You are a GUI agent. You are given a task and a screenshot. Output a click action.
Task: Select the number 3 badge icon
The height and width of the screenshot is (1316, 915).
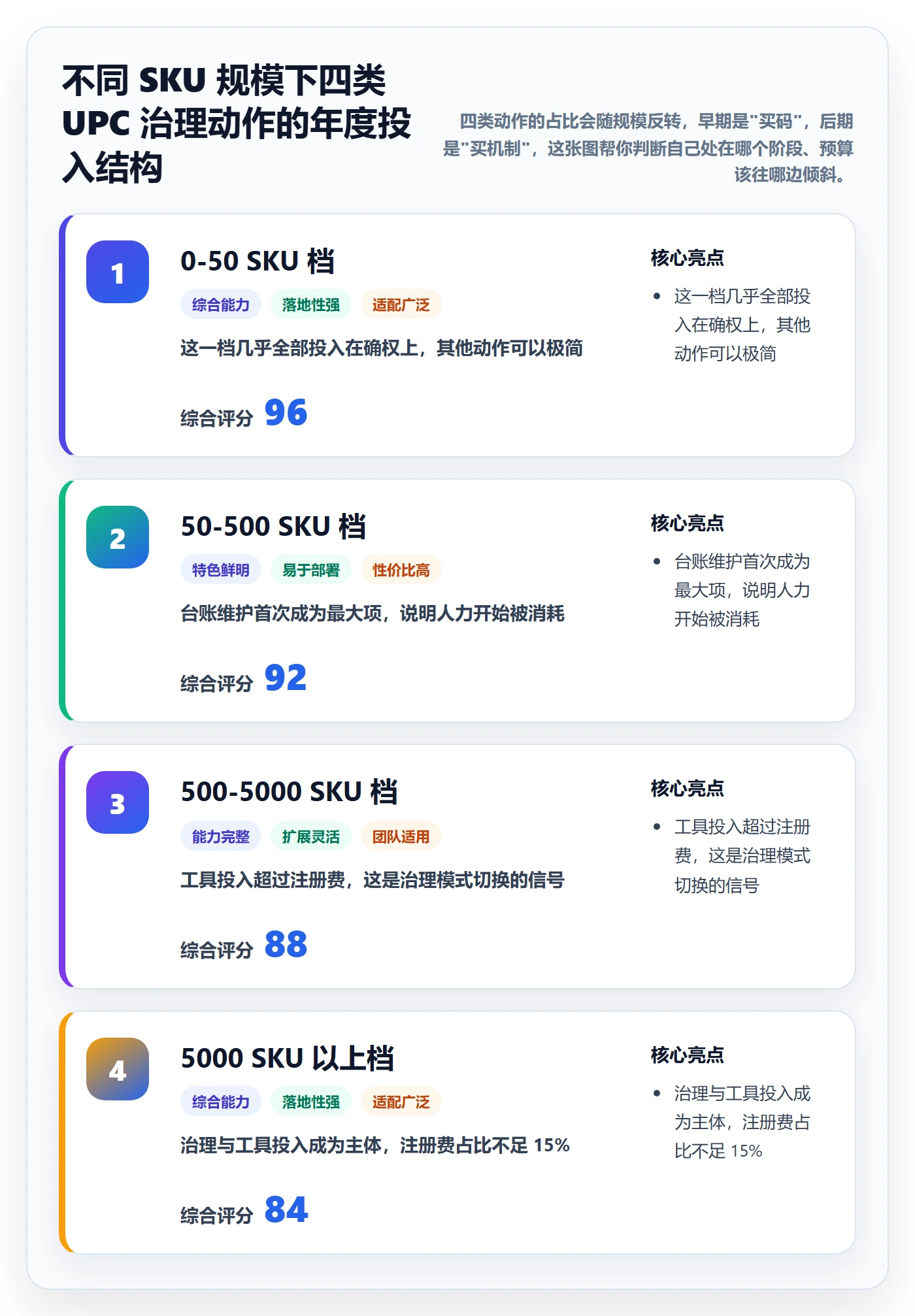118,802
